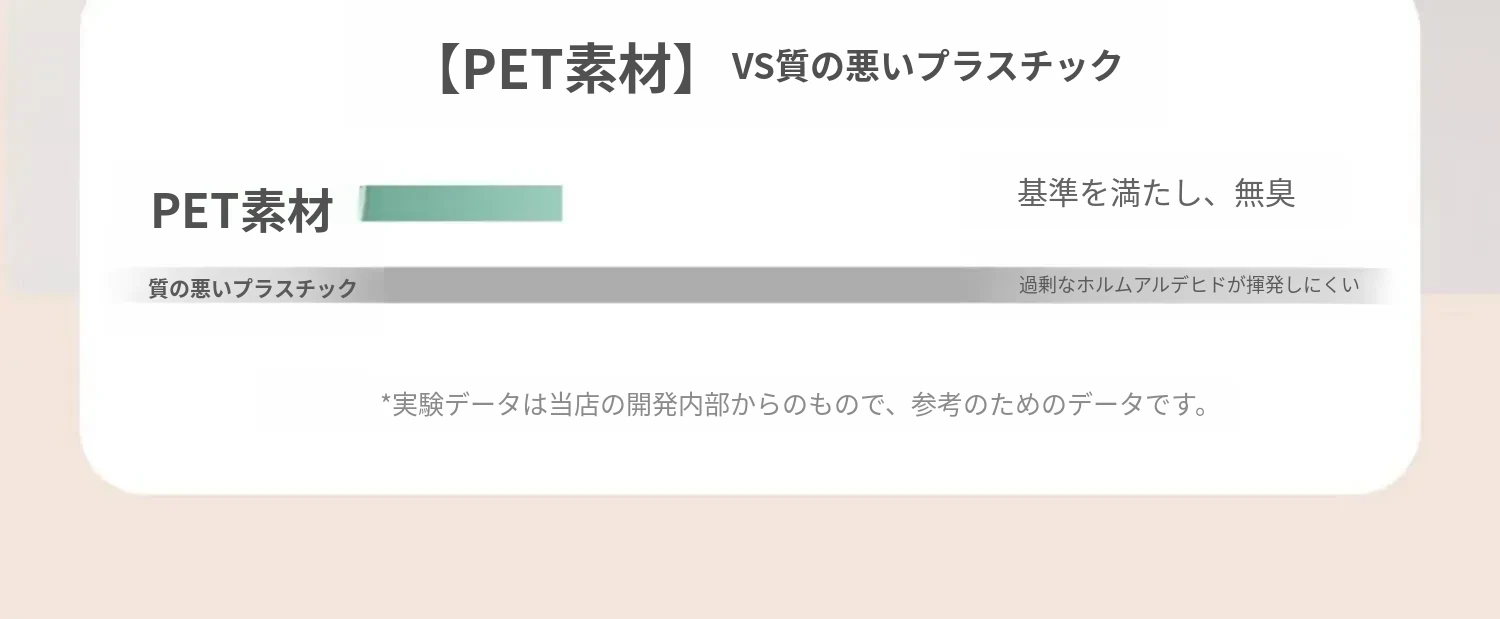
Task: Click the 無臭 word after the comma
Action: click(x=1265, y=193)
